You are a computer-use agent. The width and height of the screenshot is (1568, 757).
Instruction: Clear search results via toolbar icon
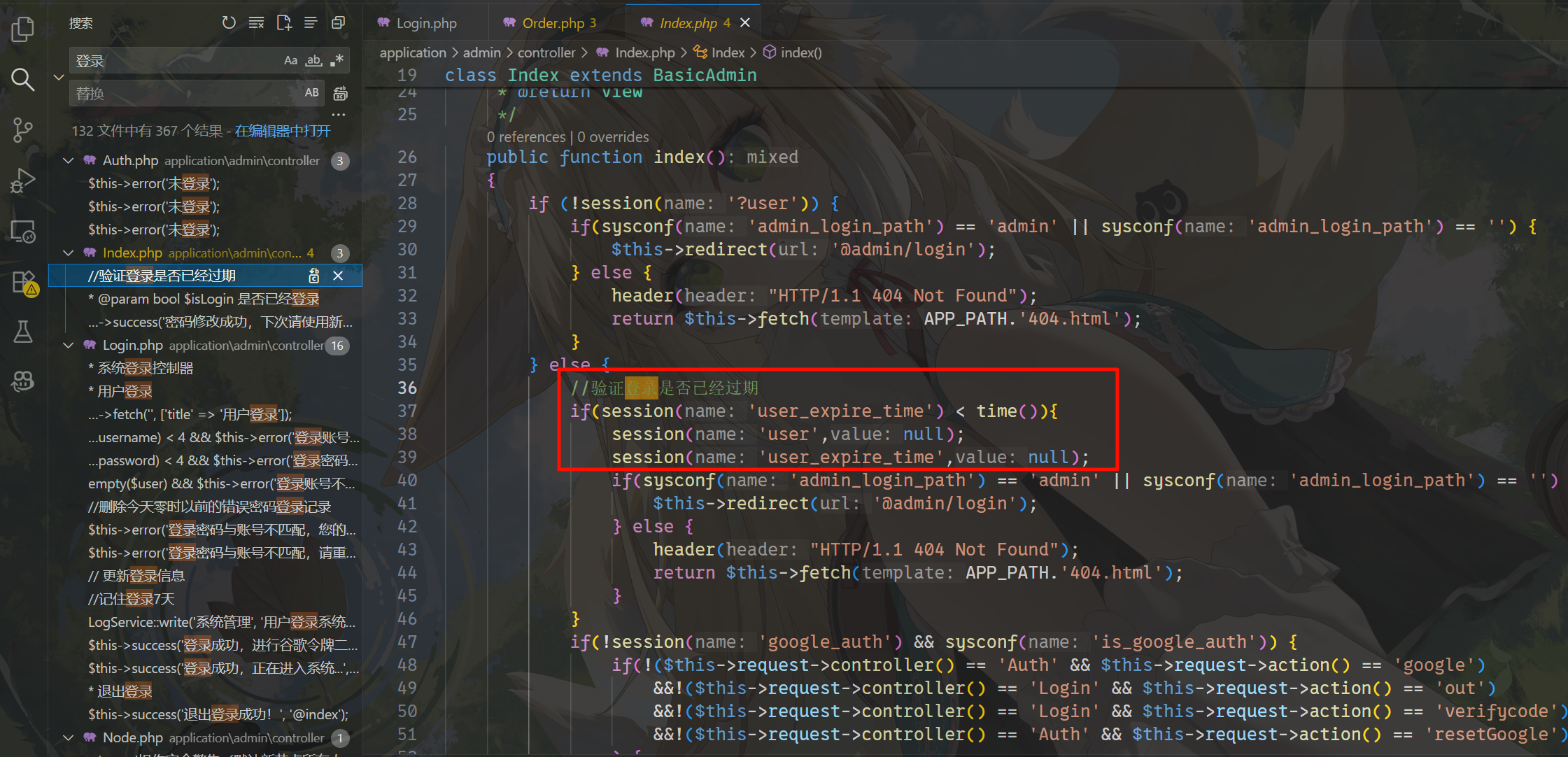click(x=256, y=23)
